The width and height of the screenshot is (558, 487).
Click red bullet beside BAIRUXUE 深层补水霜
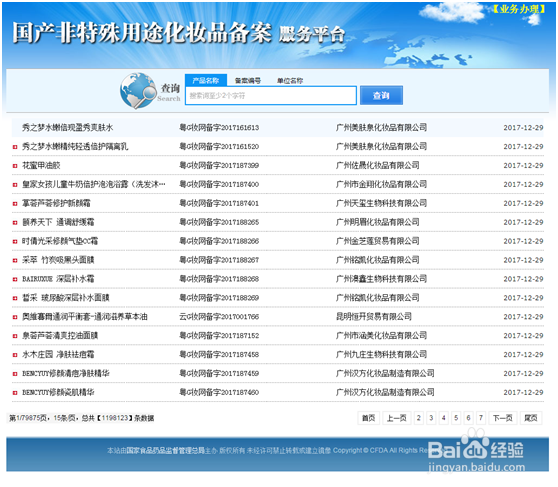[x=15, y=279]
